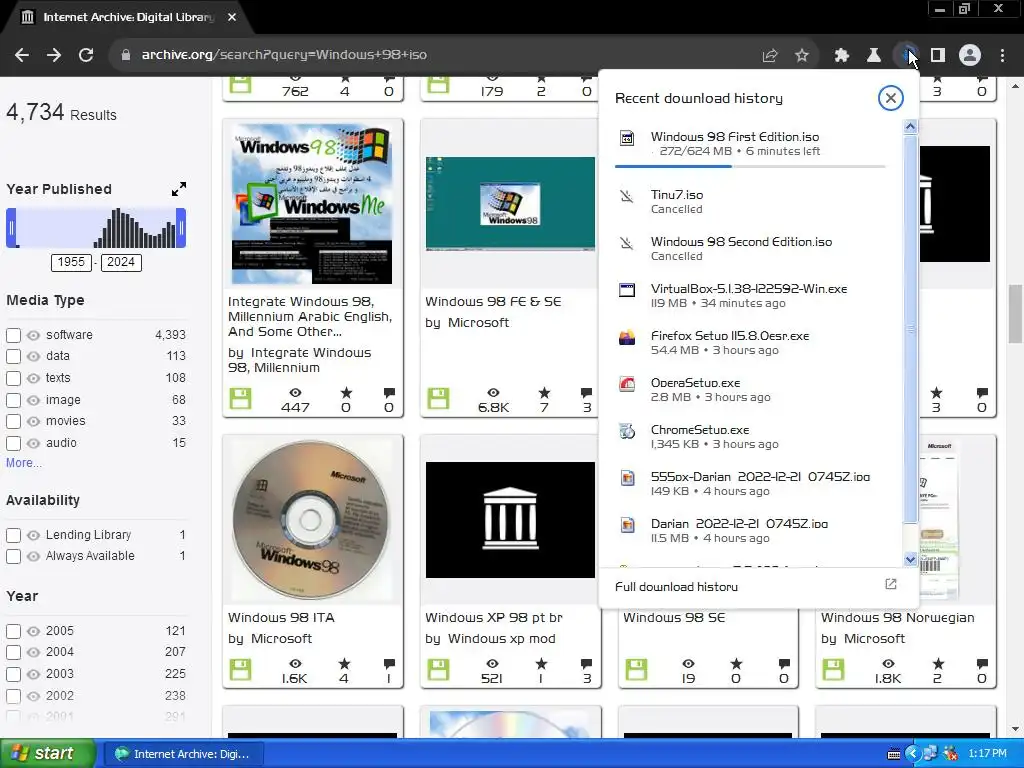Click the left handle of year range slider

11,228
